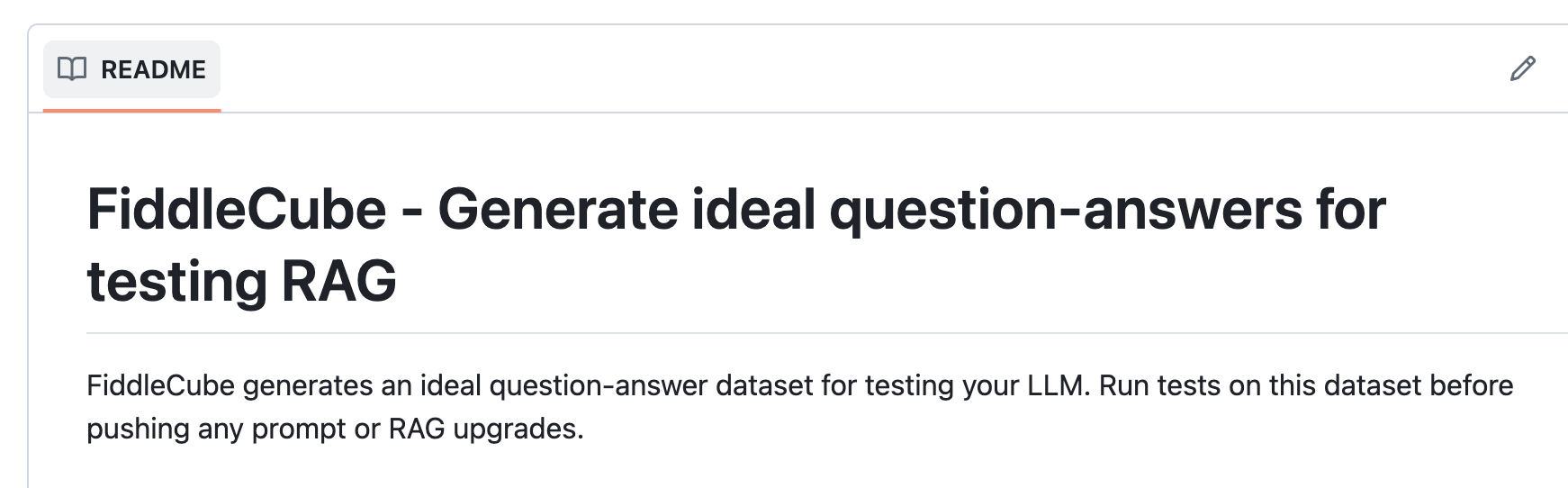Click "testing RAG" on the heading's second line
This screenshot has height=488, width=1568.
tap(241, 281)
